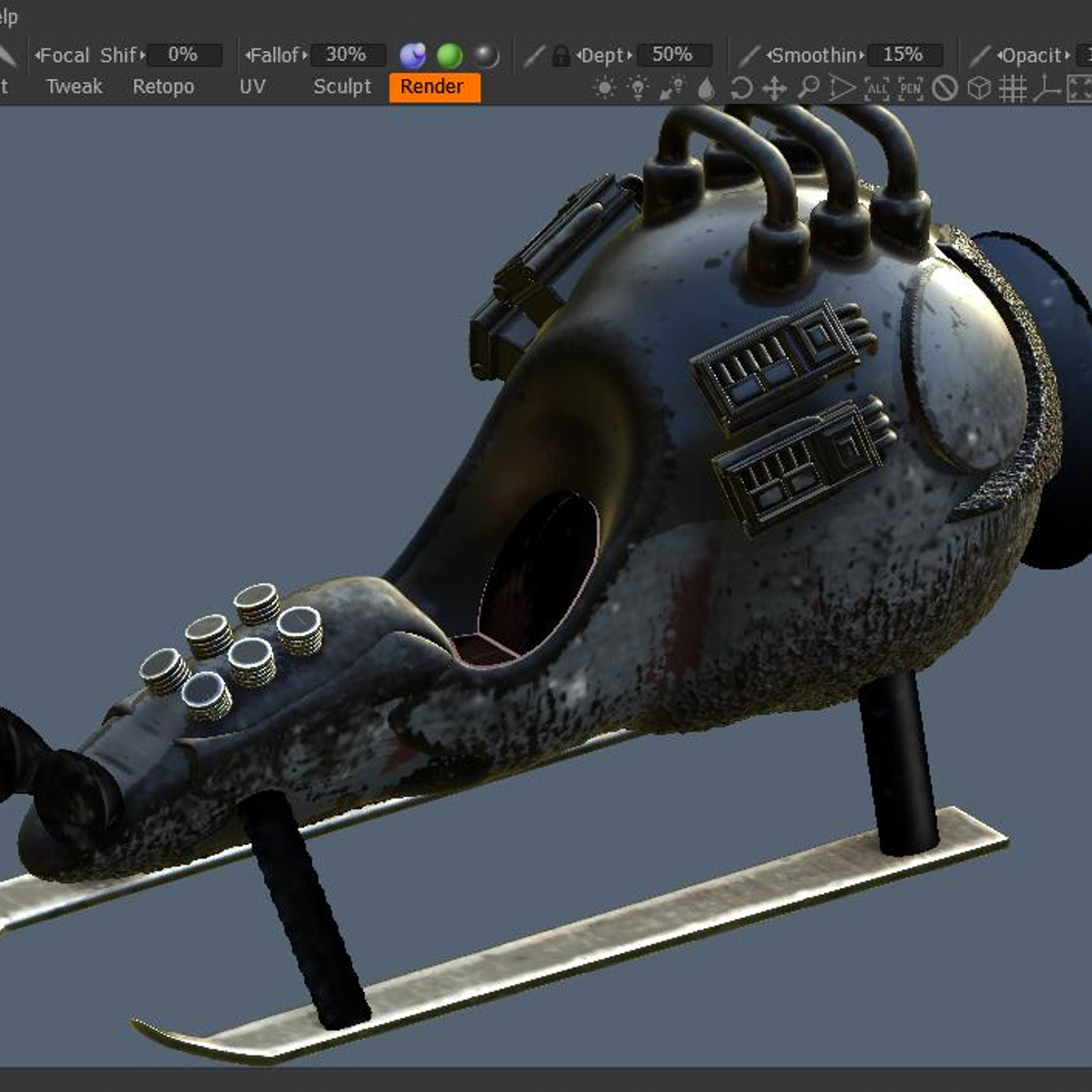Viewport: 1092px width, 1092px height.
Task: Decrease Falloff with left arrow
Action: point(248,55)
